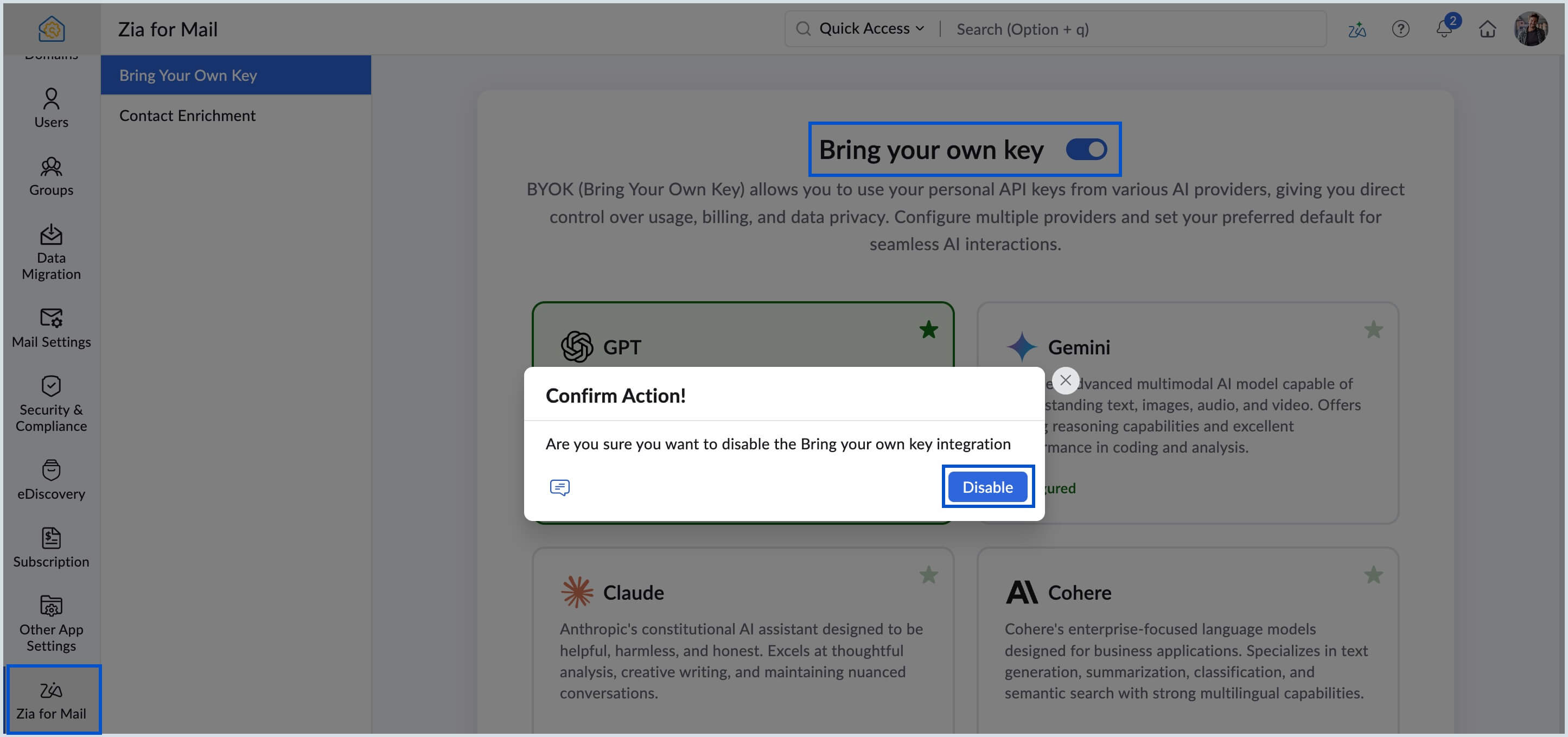The width and height of the screenshot is (1568, 737).
Task: Expand the Quick Access dropdown
Action: tap(870, 29)
